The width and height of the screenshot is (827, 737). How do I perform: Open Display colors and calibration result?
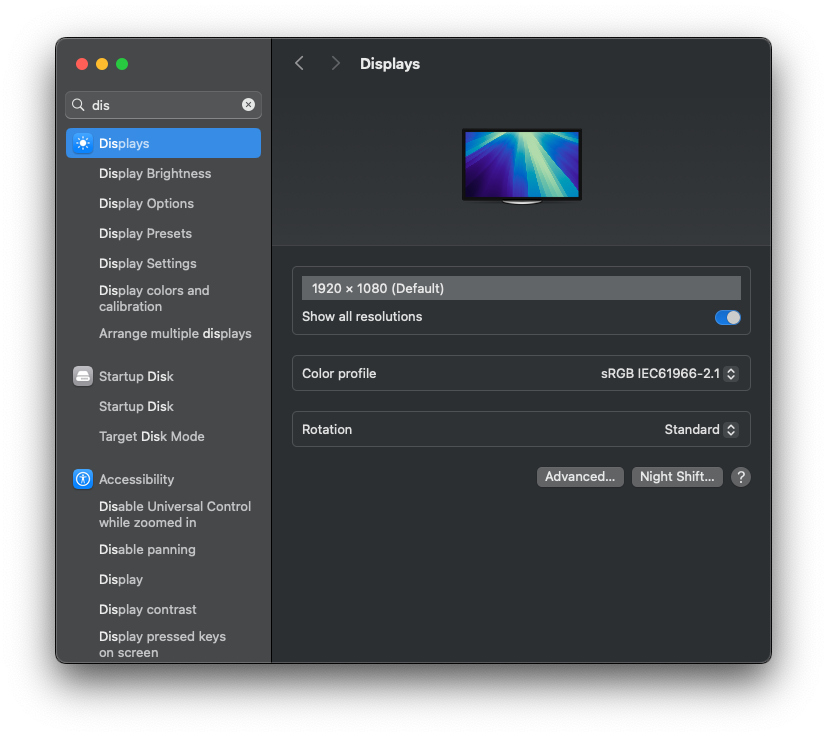[154, 299]
